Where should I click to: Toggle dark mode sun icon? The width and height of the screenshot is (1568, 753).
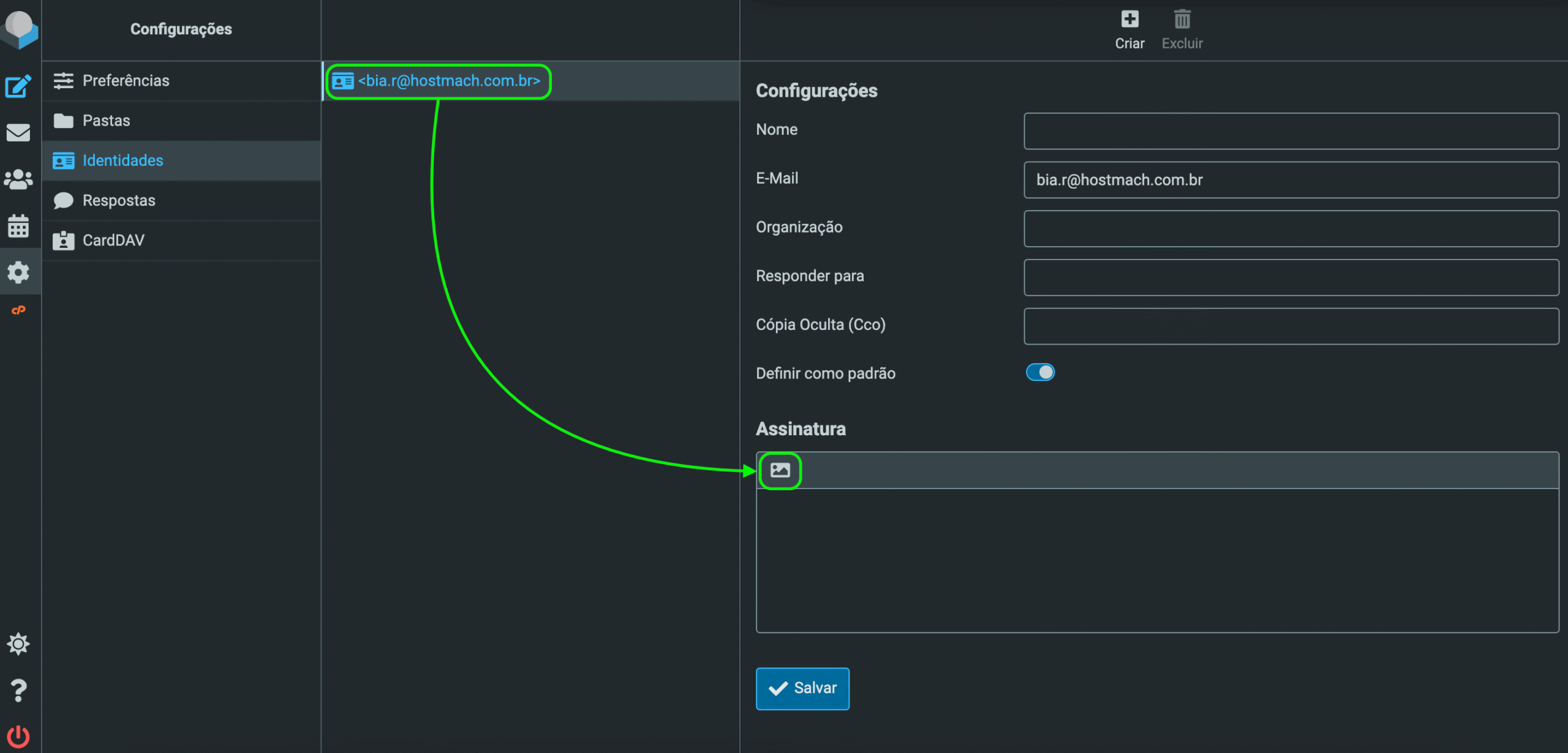(18, 644)
